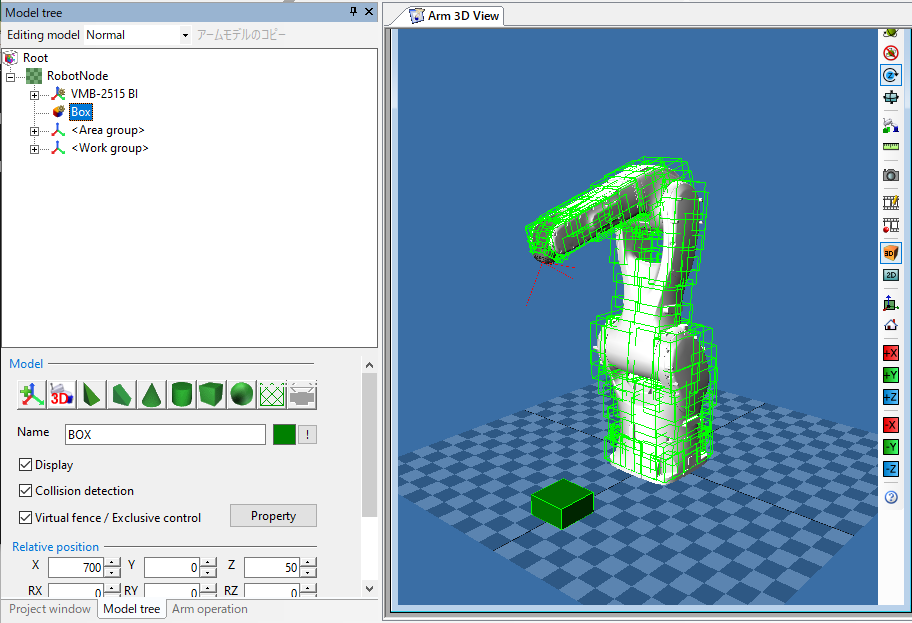Click the Property button

coord(273,516)
